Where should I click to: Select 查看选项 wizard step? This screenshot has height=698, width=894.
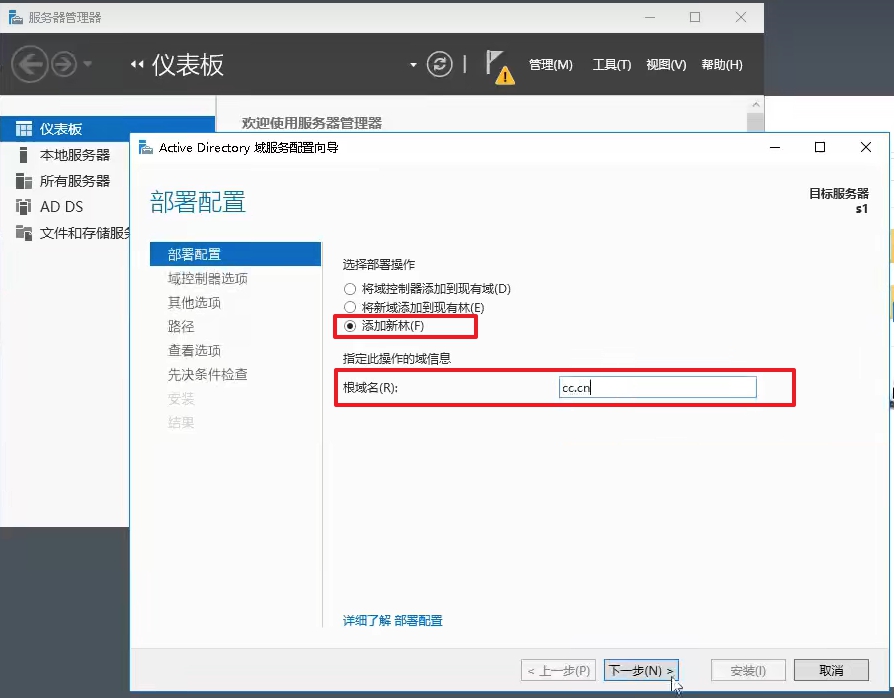tap(194, 350)
